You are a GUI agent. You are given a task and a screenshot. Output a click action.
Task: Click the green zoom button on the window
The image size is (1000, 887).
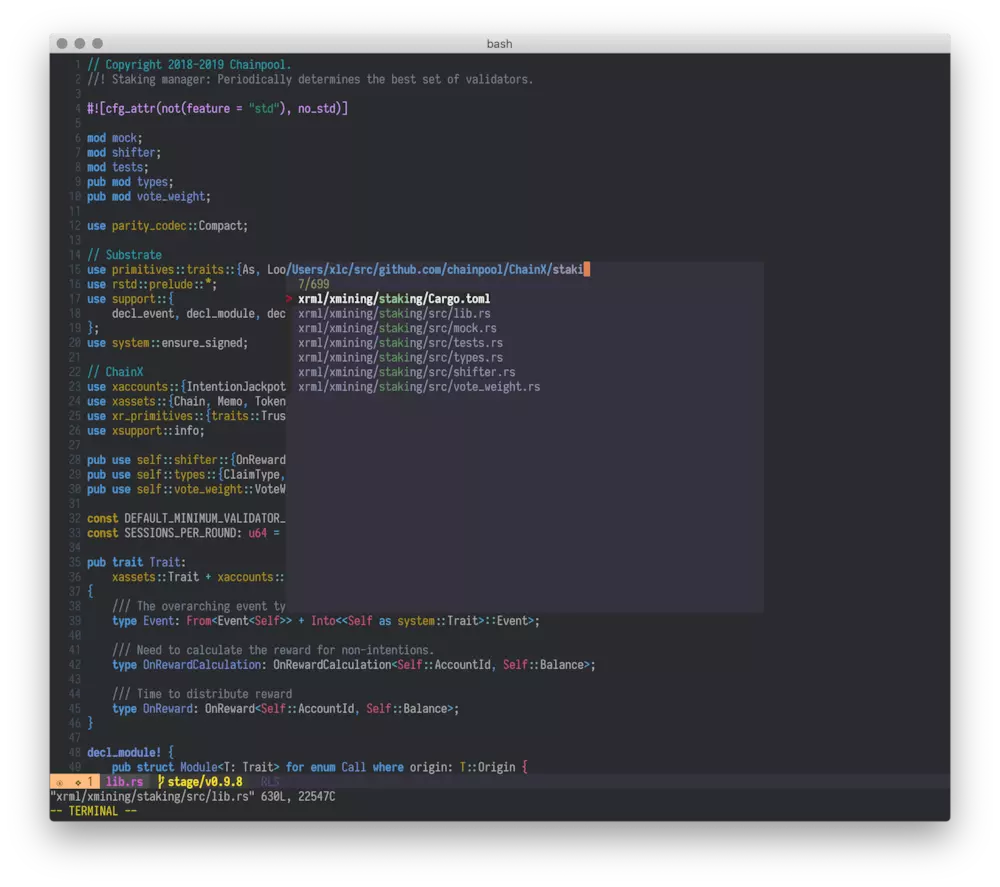click(96, 43)
